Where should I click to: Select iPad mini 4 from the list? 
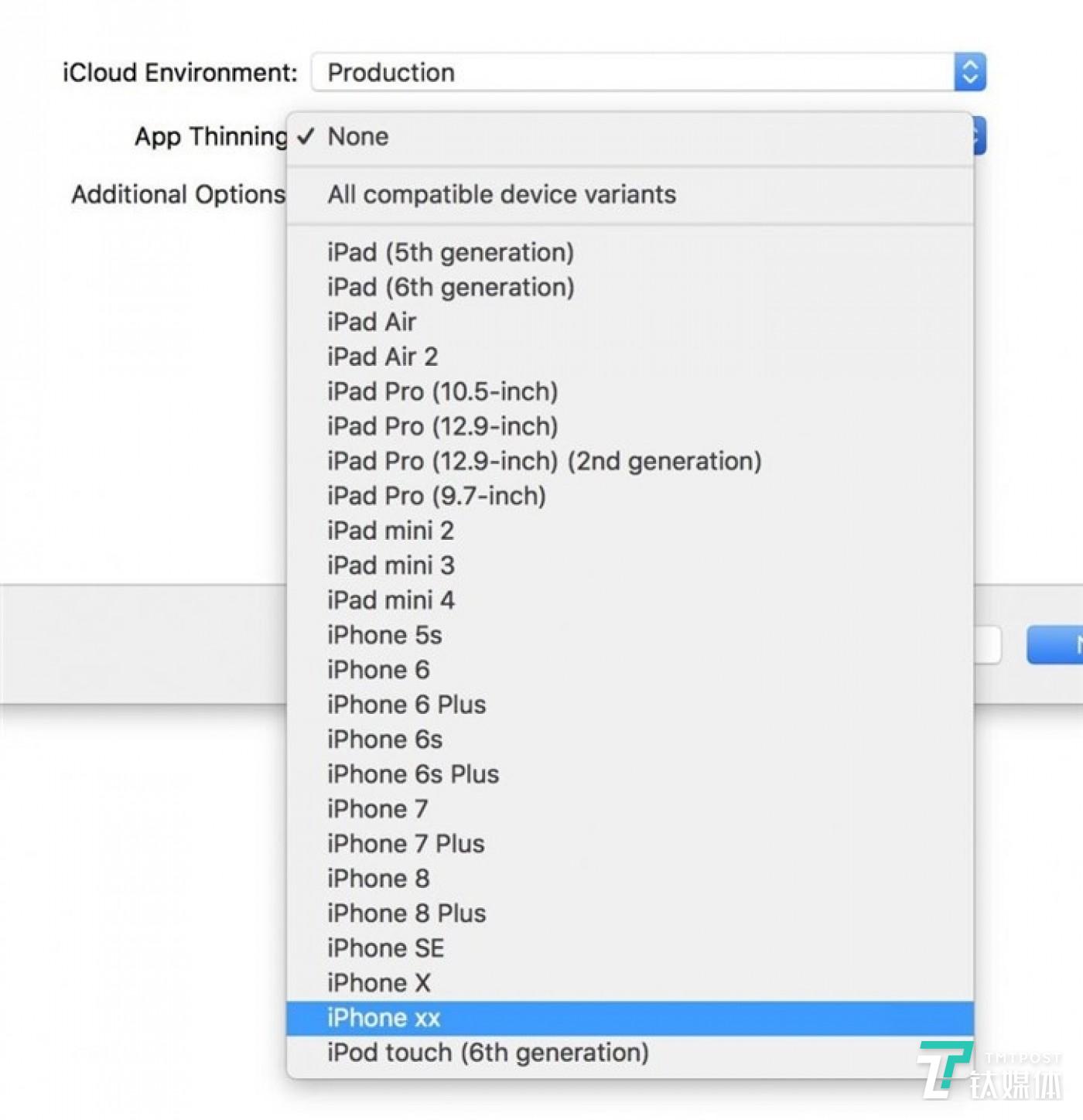tap(390, 599)
